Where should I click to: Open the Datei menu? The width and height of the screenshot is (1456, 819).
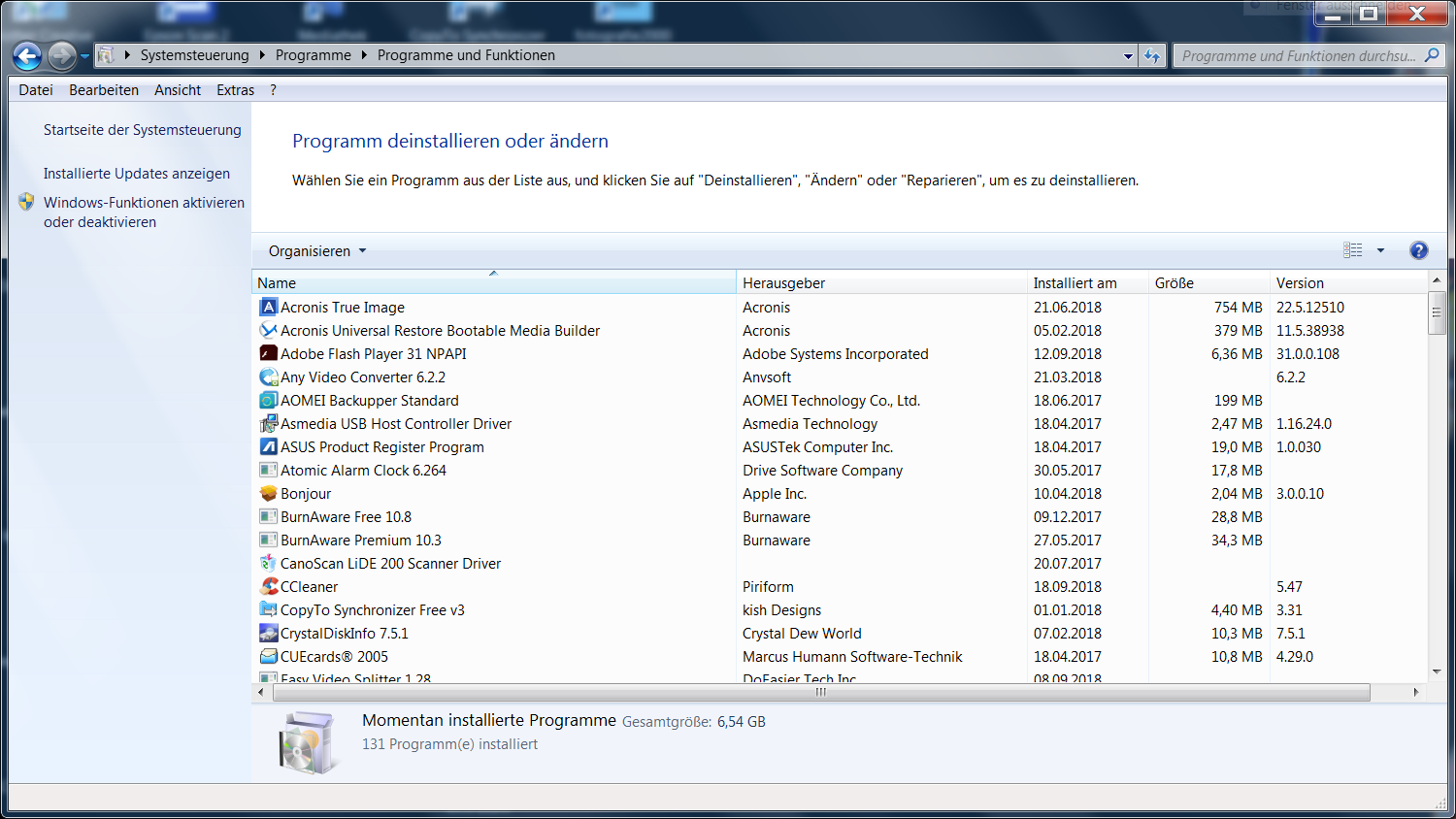coord(36,90)
